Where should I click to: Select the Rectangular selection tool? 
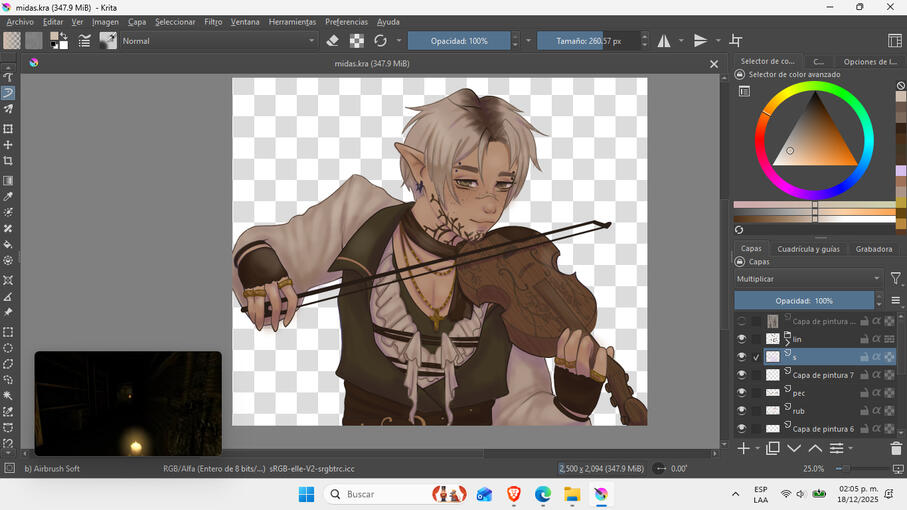click(8, 332)
